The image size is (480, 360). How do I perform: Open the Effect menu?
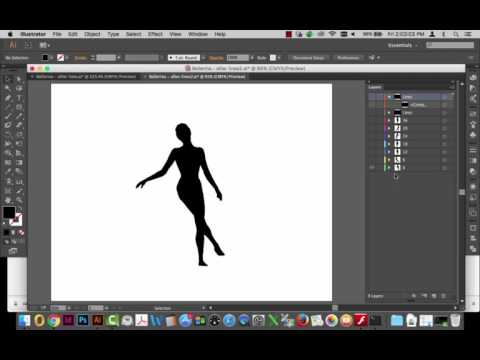(x=155, y=34)
